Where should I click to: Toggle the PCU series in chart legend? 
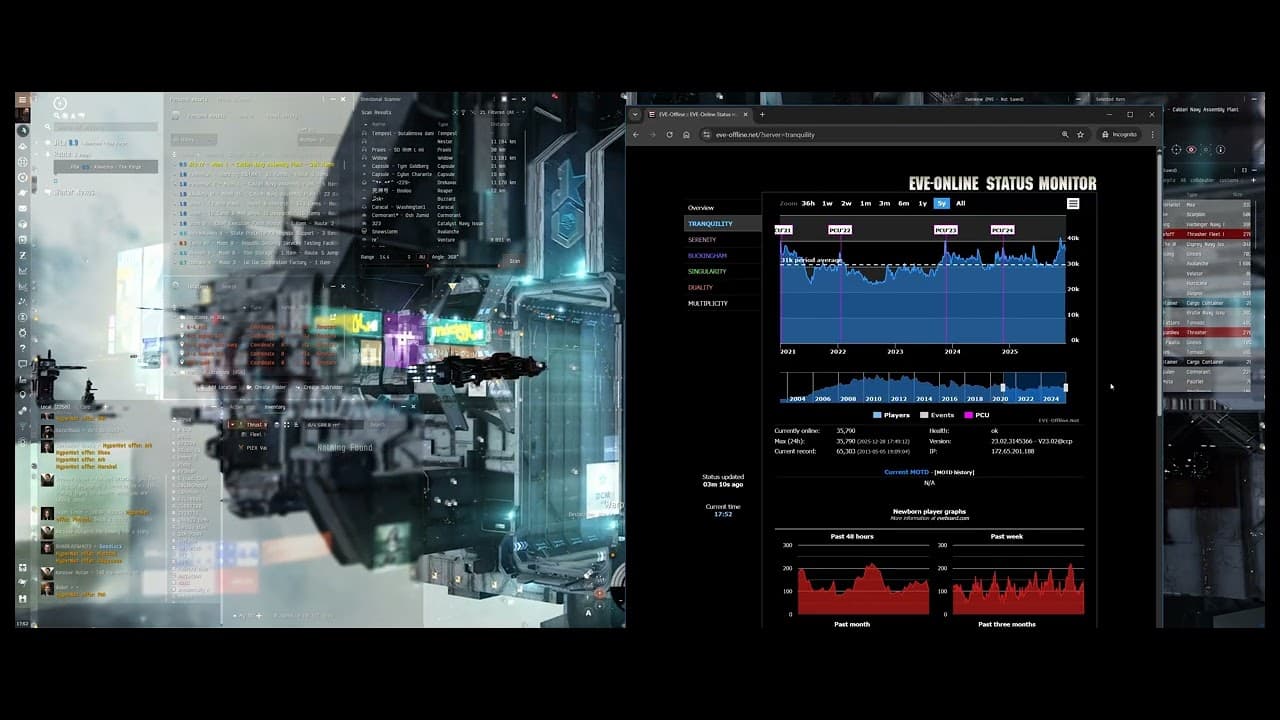[x=977, y=415]
